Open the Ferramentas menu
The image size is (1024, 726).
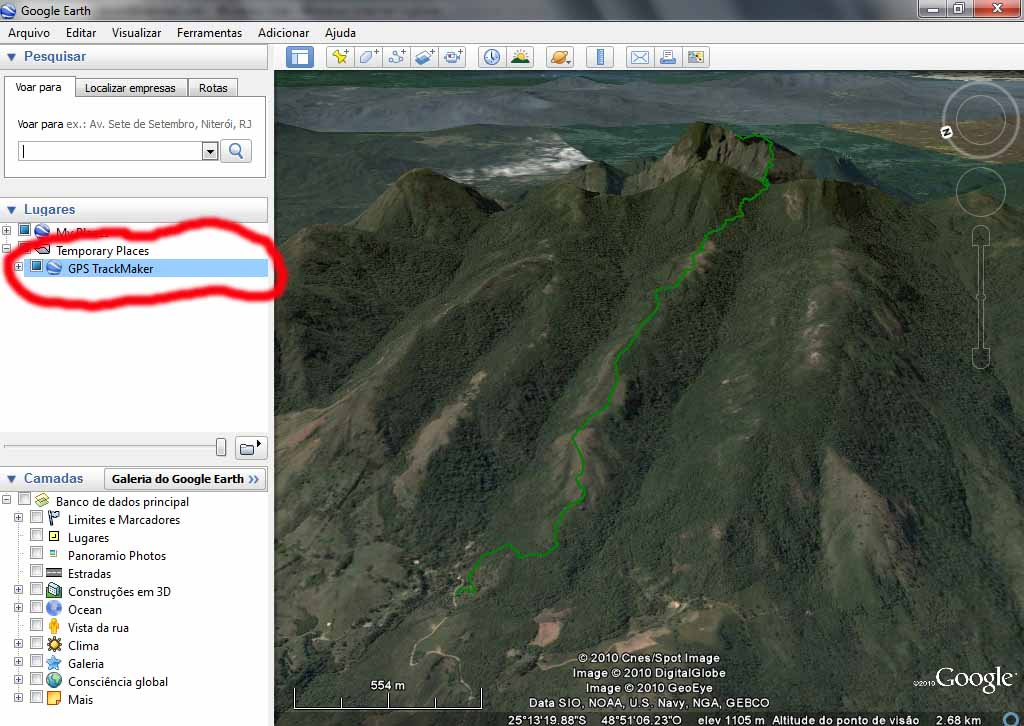click(x=209, y=33)
